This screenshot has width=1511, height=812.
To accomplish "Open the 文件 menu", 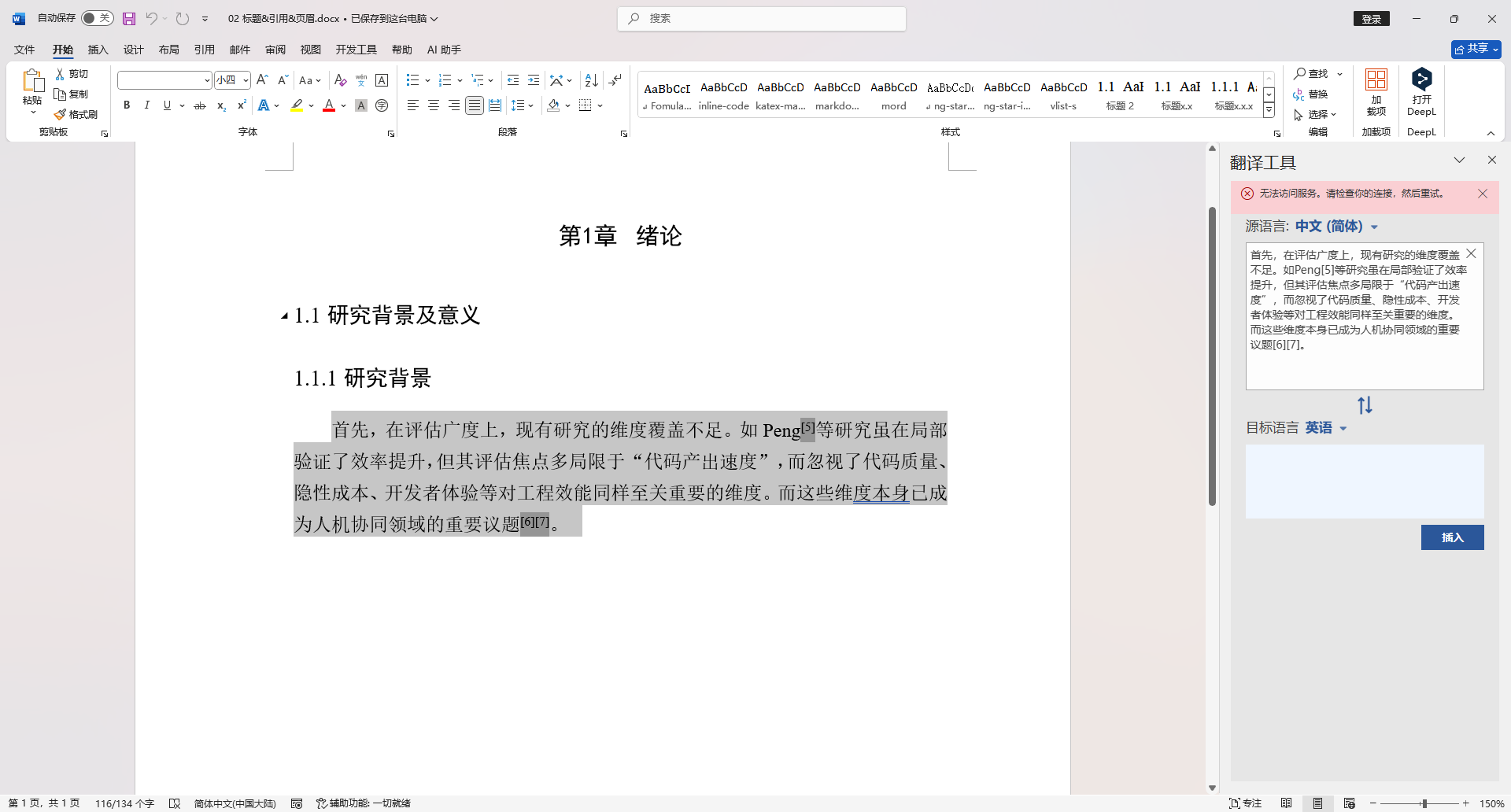I will tap(24, 50).
